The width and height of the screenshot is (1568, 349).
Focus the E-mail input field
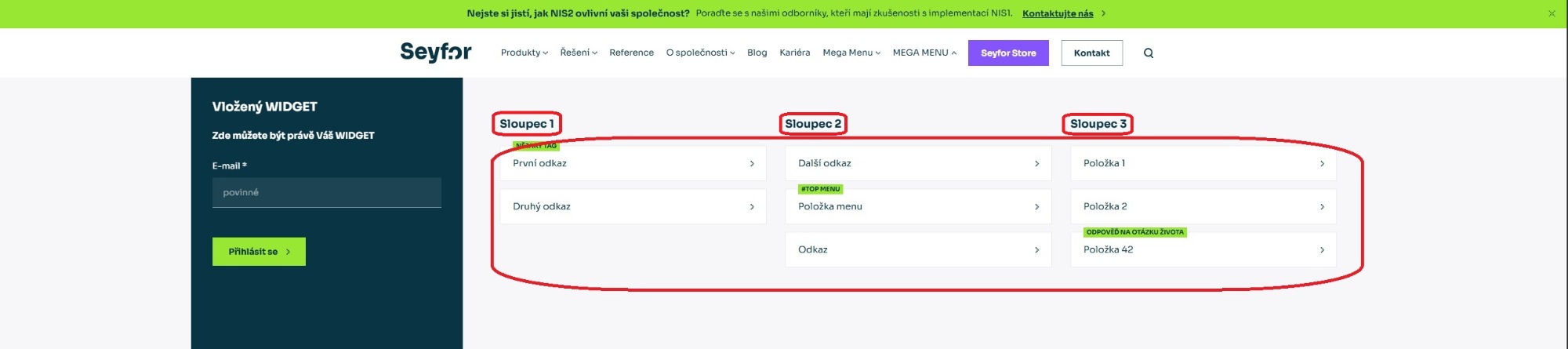pos(327,192)
